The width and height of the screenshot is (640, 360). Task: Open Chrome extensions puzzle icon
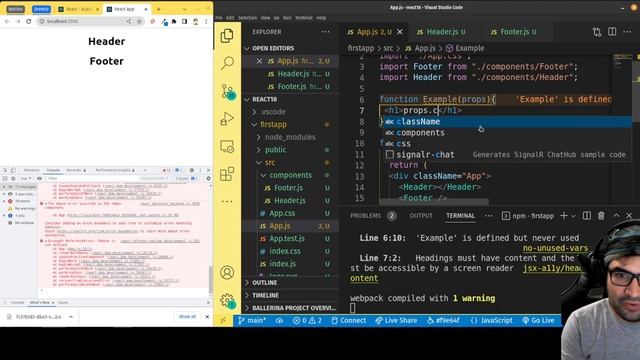[174, 21]
